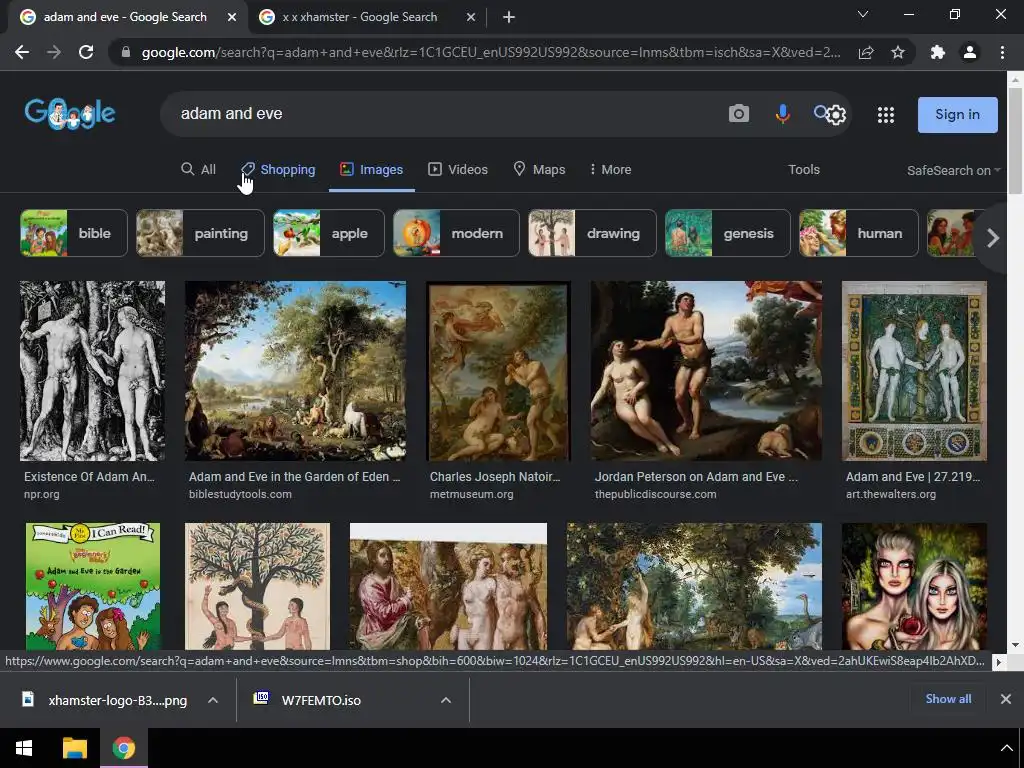
Task: Open the art.thewalters.org relief thumbnail
Action: 914,371
